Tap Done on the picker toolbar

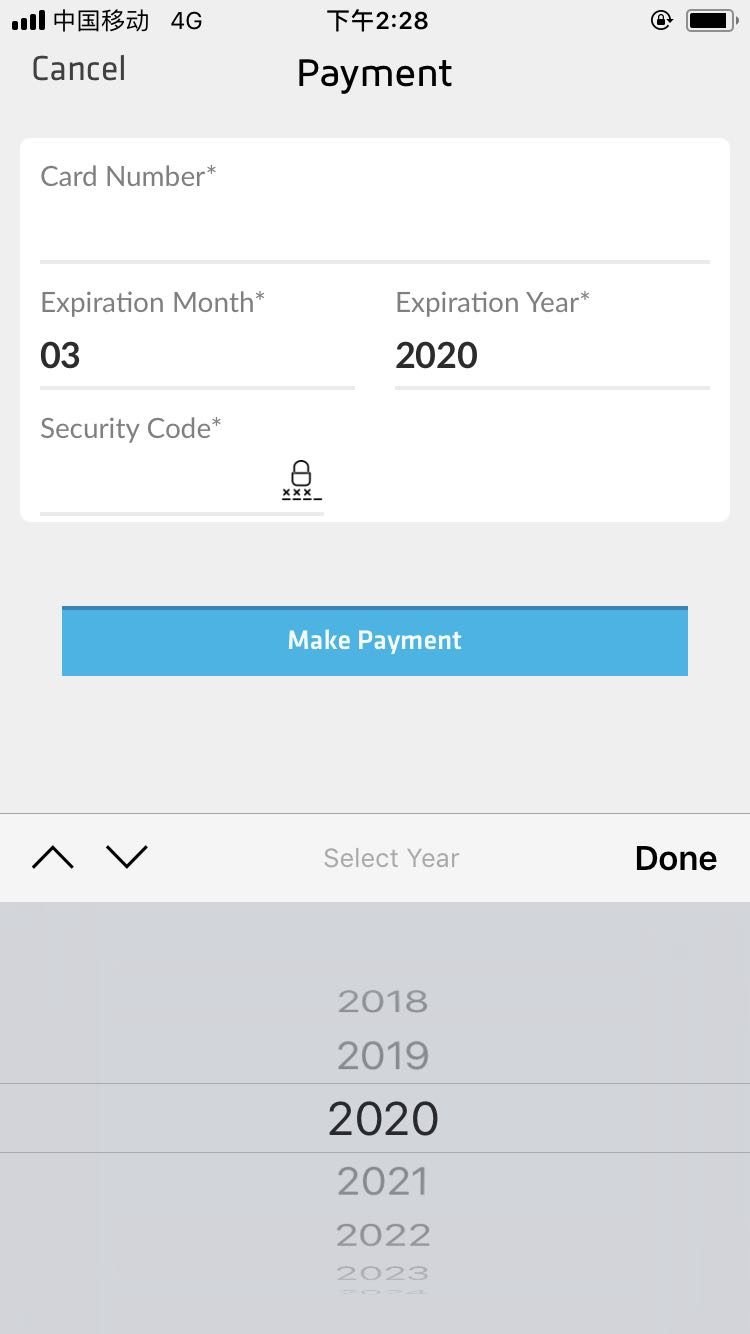[x=675, y=858]
